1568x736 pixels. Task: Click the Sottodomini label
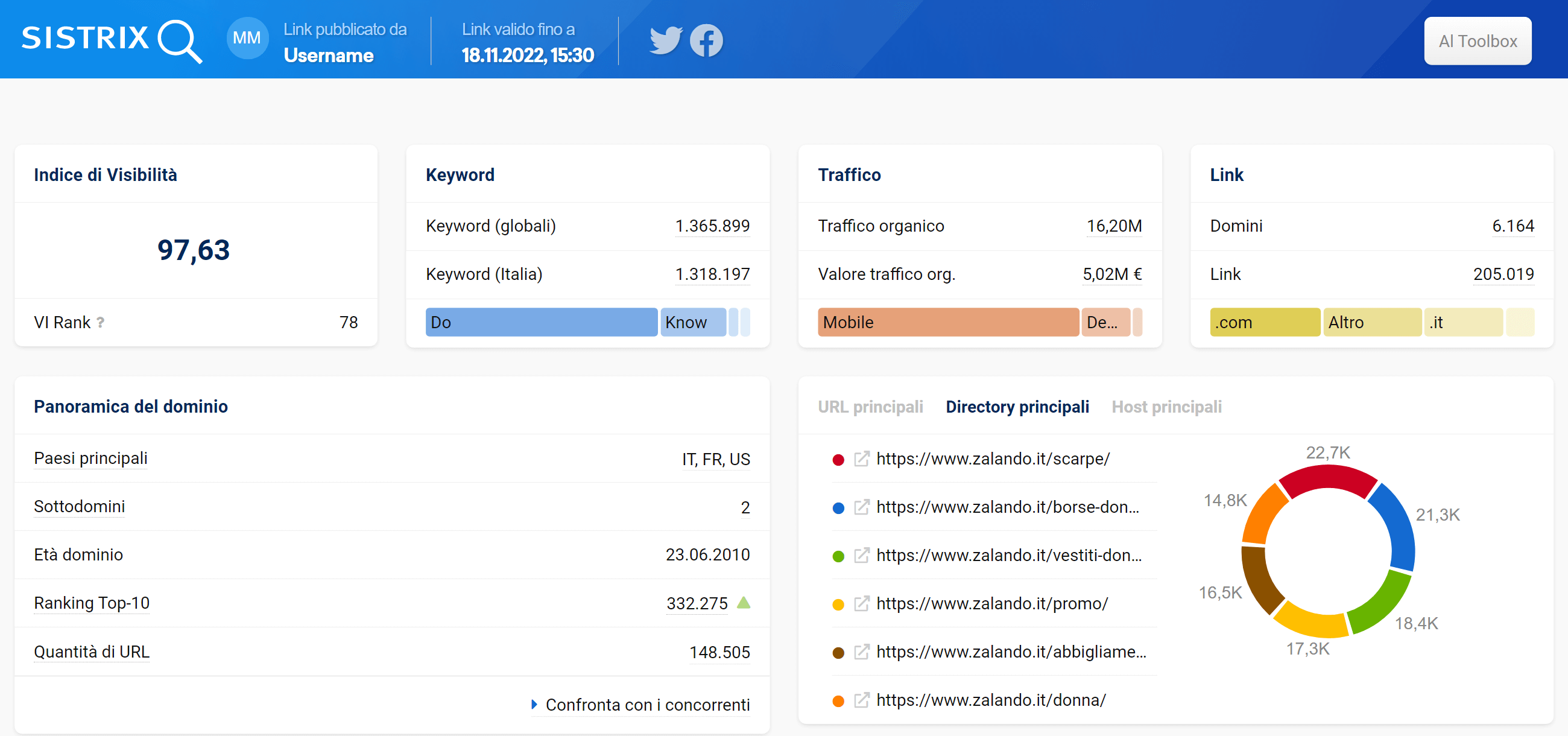click(x=79, y=506)
